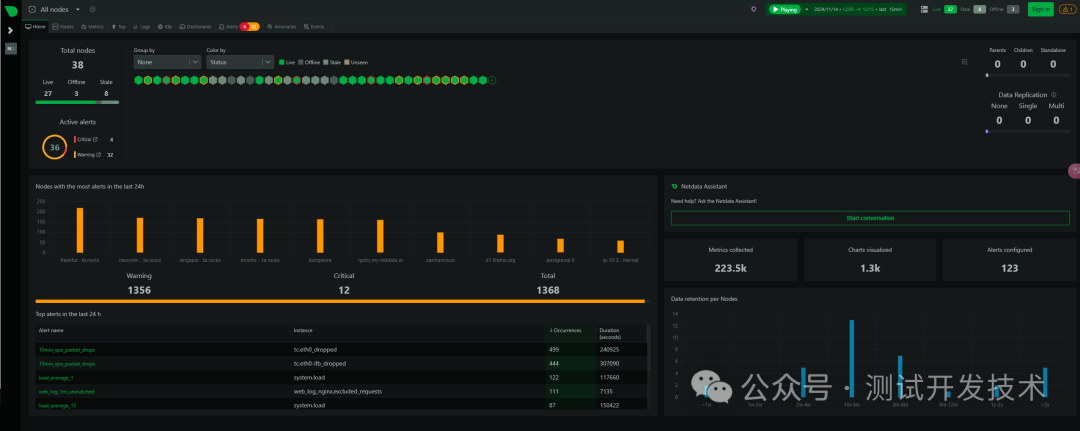The width and height of the screenshot is (1080, 431).
Task: Click the Offline legend swatch
Action: point(300,62)
